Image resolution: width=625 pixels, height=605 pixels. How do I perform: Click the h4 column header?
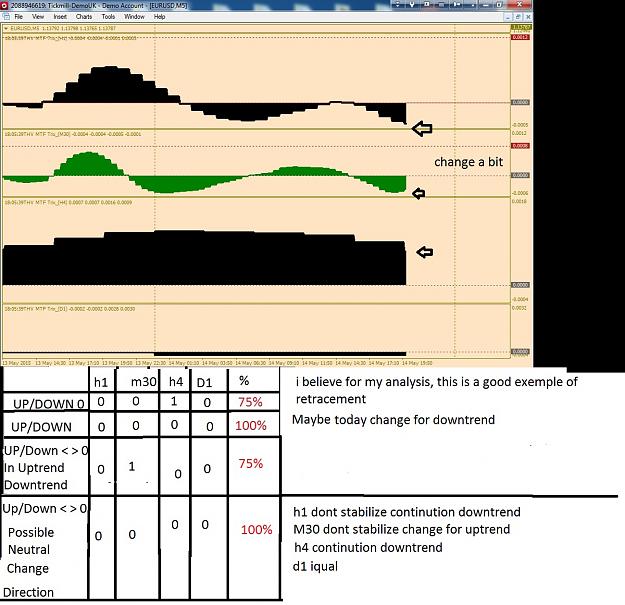tap(176, 382)
